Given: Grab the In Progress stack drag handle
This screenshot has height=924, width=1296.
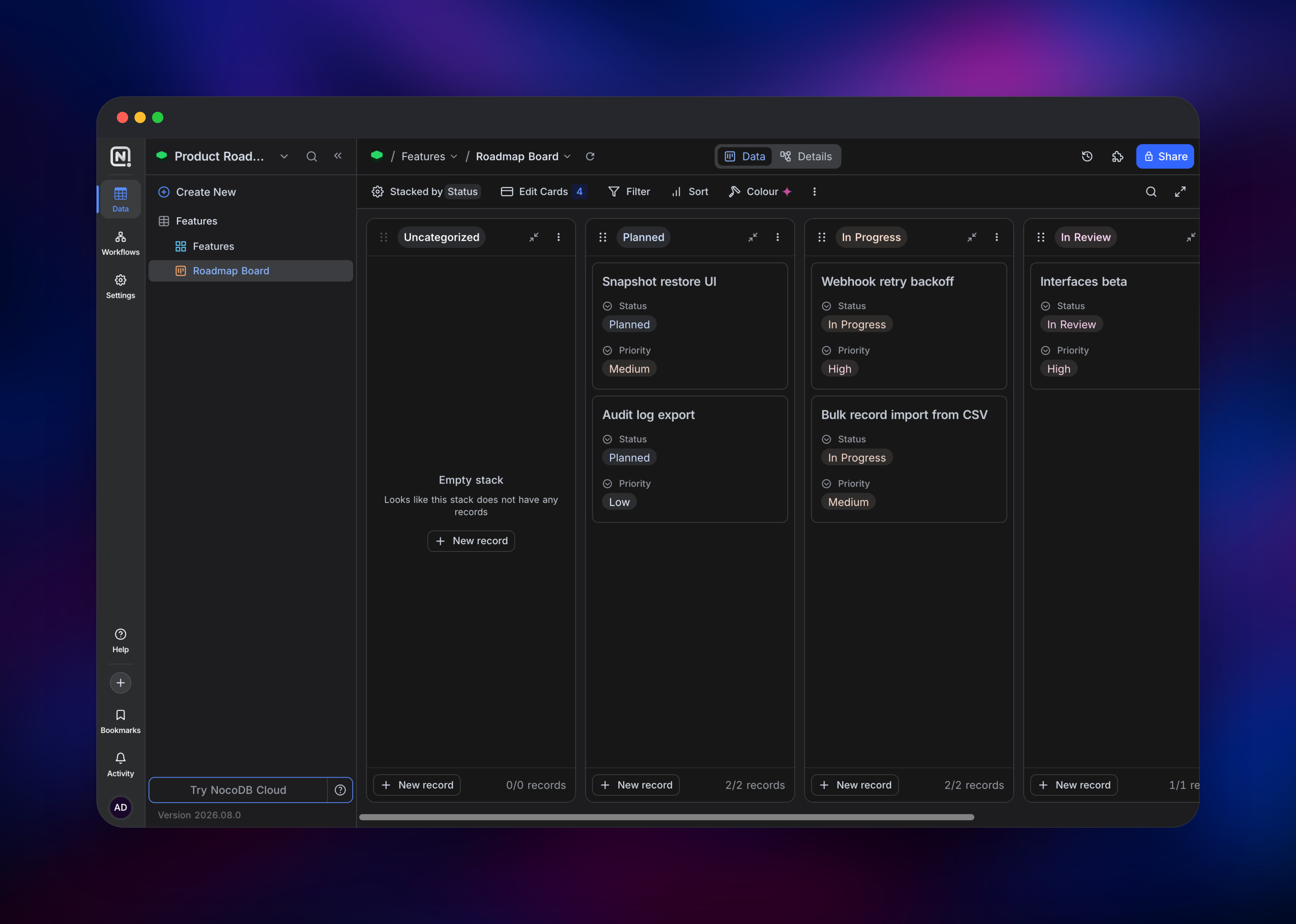Looking at the screenshot, I should click(x=822, y=237).
